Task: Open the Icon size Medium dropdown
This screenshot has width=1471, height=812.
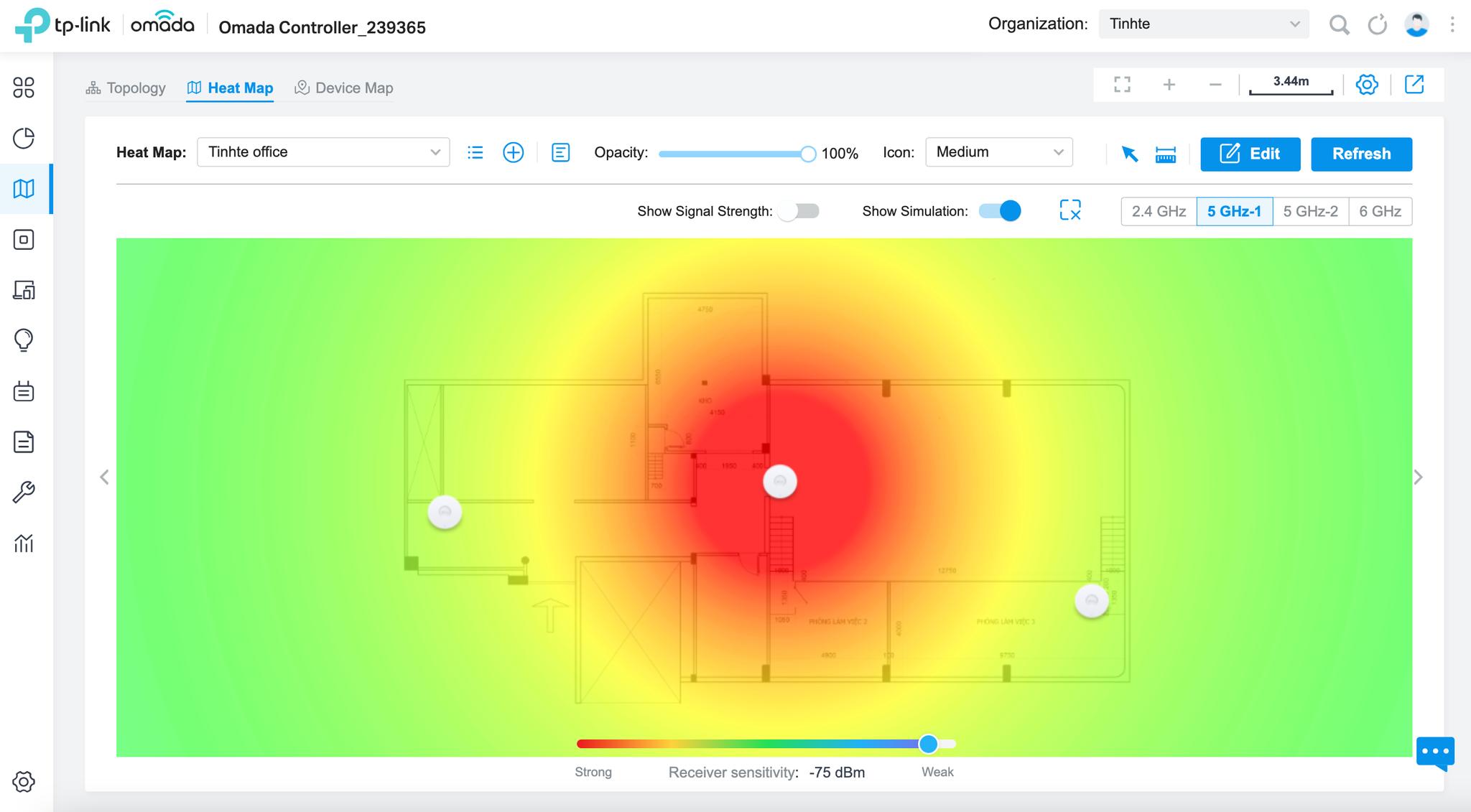Action: (x=998, y=152)
